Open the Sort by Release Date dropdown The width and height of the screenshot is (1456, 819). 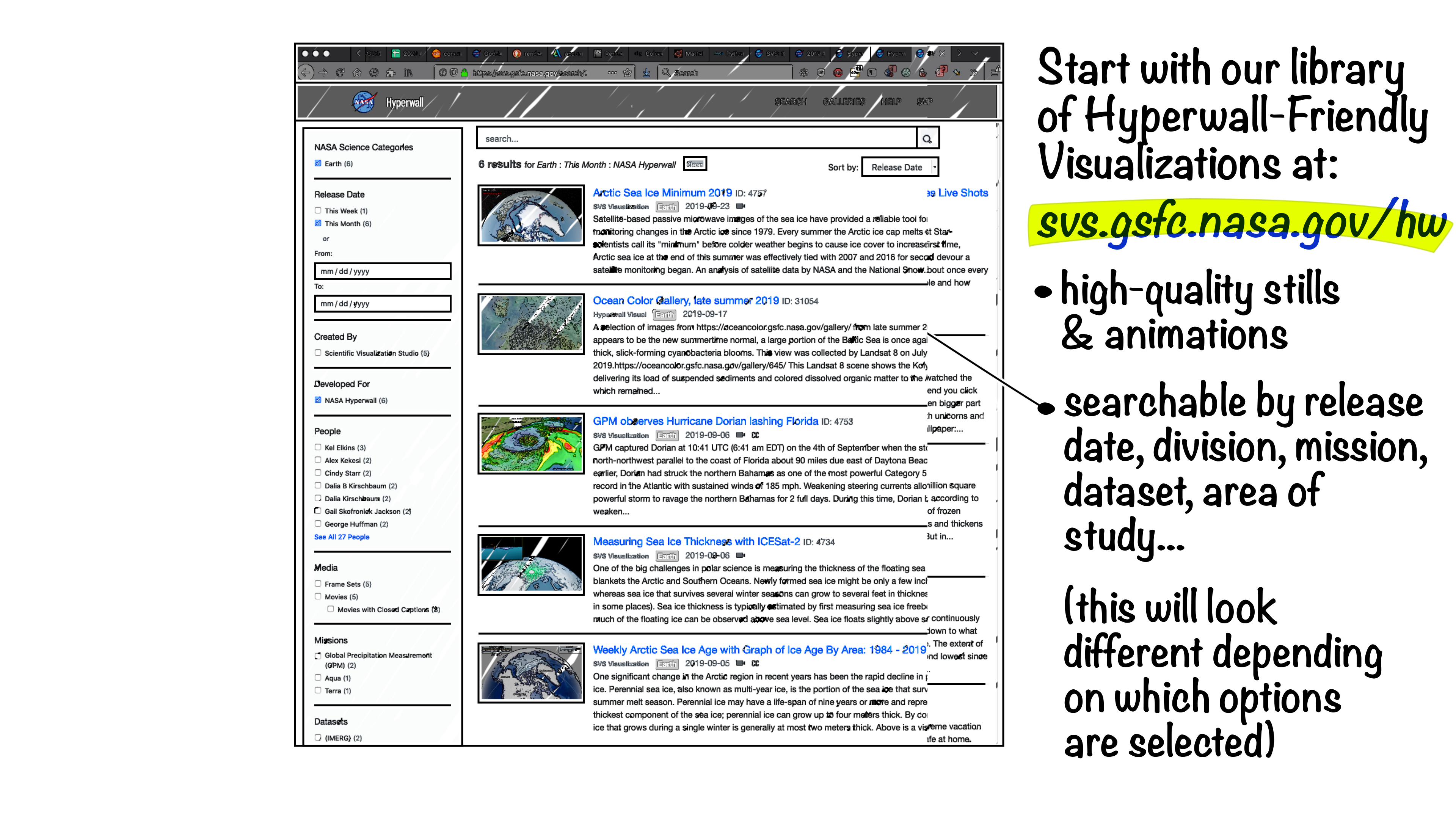tap(900, 167)
